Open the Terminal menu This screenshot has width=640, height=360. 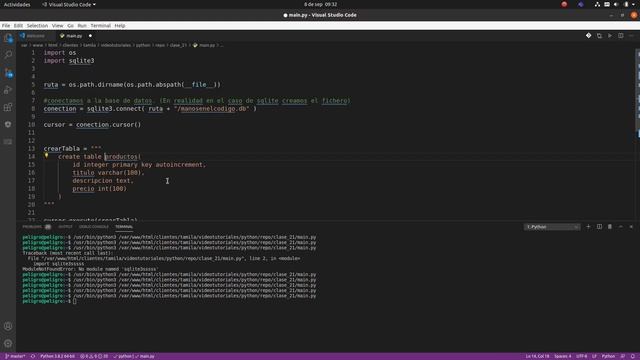[100, 26]
